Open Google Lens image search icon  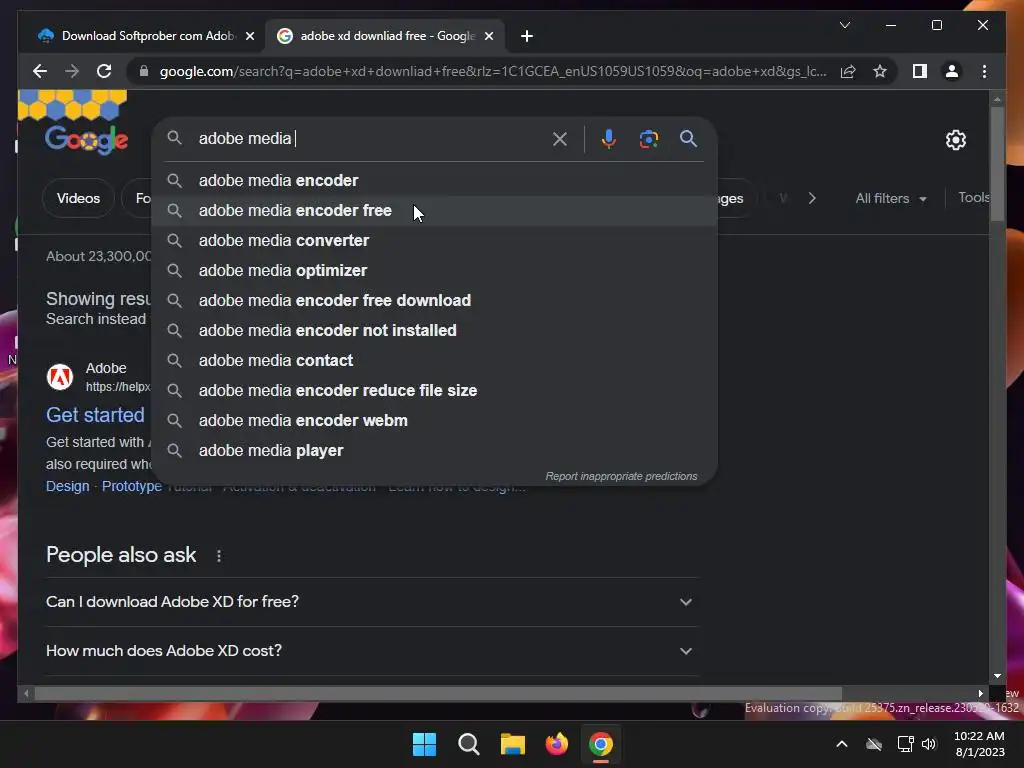(x=648, y=139)
